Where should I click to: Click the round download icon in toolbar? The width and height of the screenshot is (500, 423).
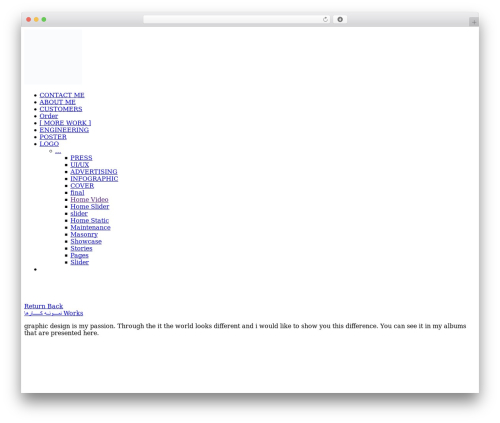340,19
